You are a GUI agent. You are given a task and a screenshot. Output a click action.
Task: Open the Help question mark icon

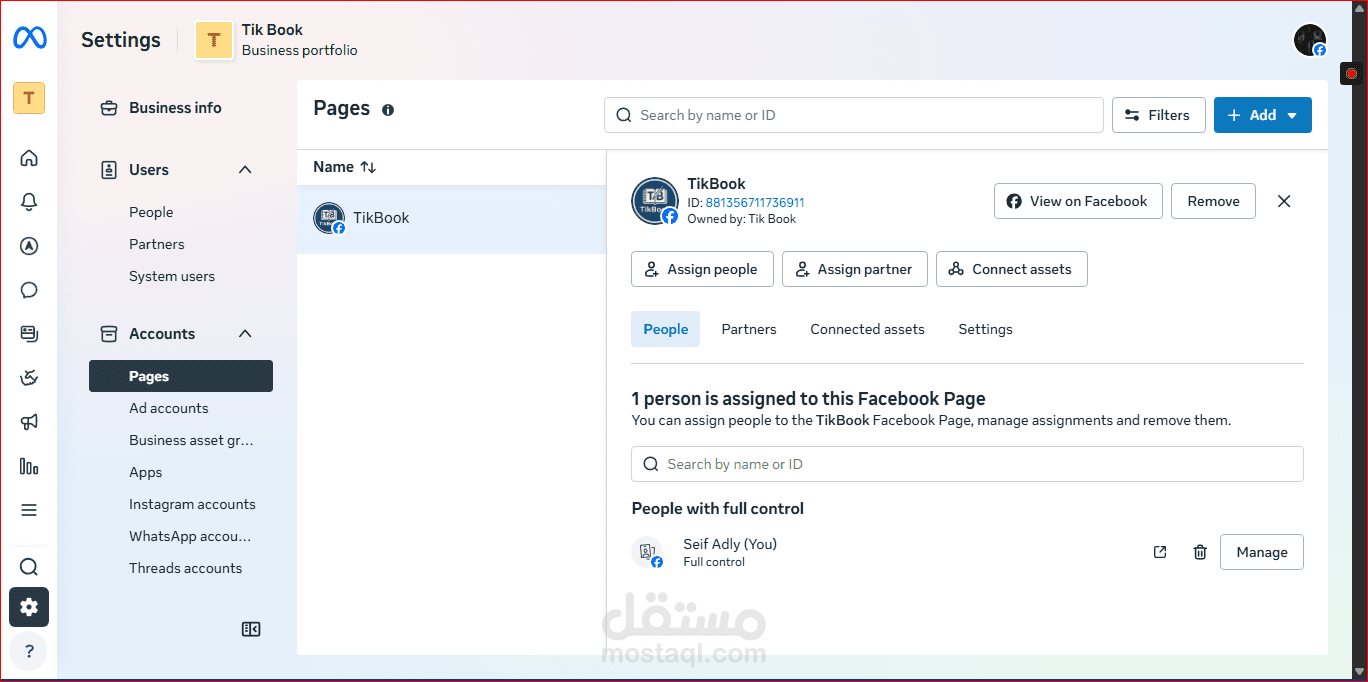pyautogui.click(x=29, y=651)
